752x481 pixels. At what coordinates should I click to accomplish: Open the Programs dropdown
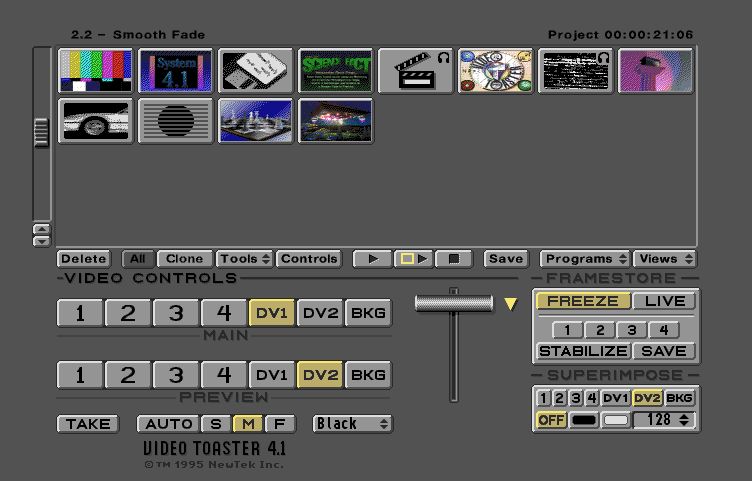[586, 259]
